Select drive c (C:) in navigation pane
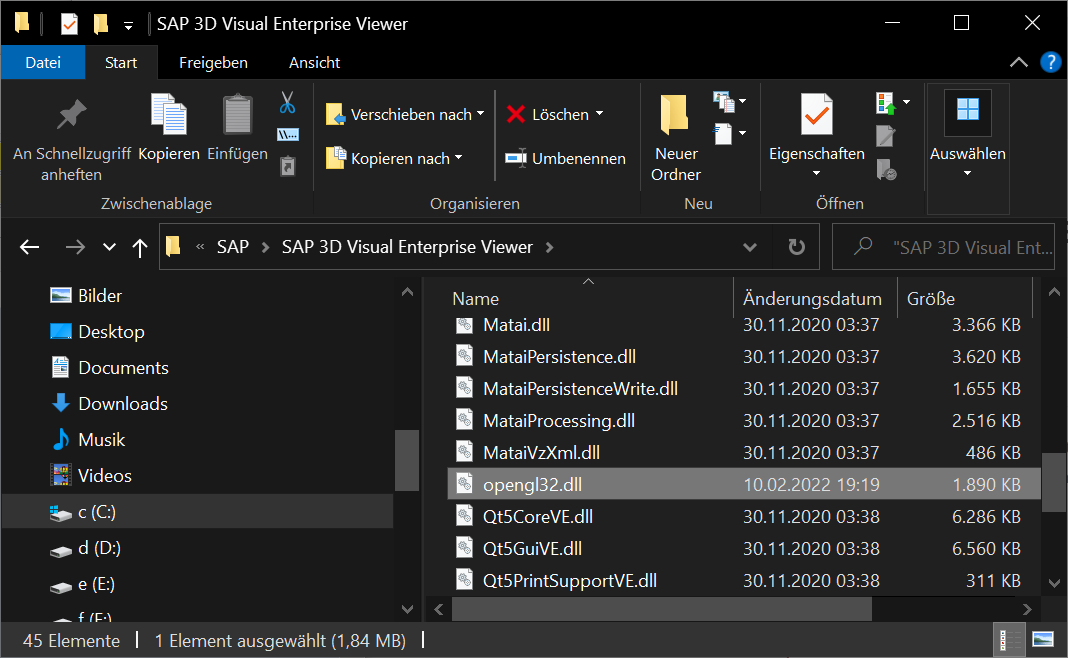 tap(198, 512)
